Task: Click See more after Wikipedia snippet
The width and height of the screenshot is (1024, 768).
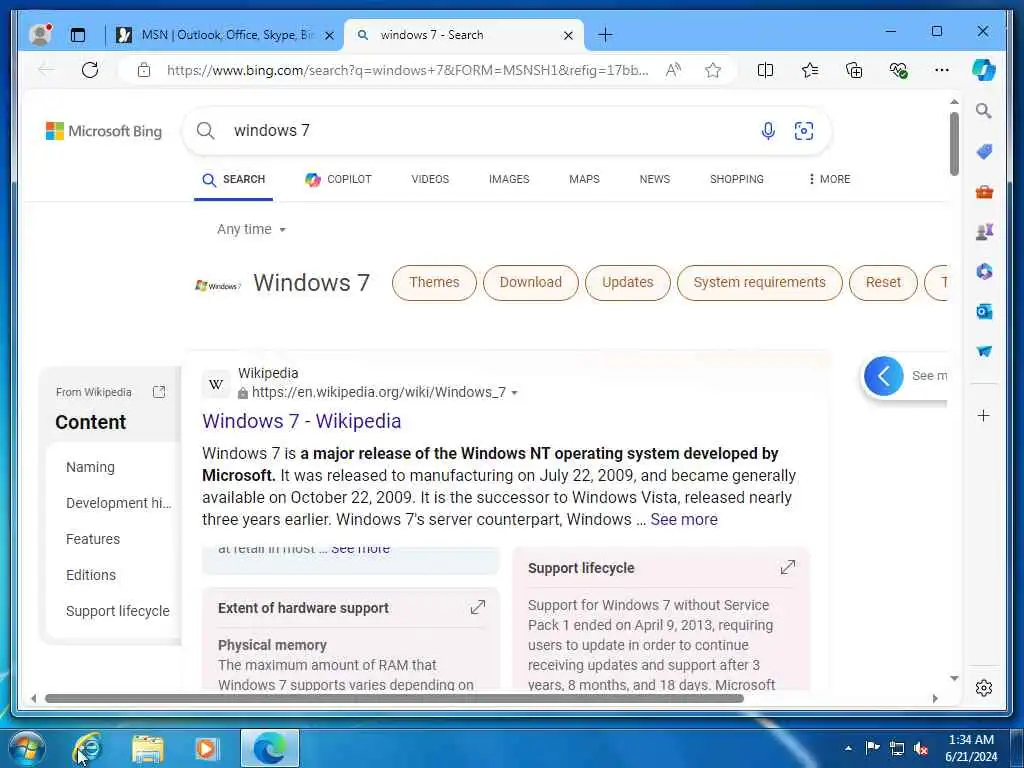Action: click(684, 519)
